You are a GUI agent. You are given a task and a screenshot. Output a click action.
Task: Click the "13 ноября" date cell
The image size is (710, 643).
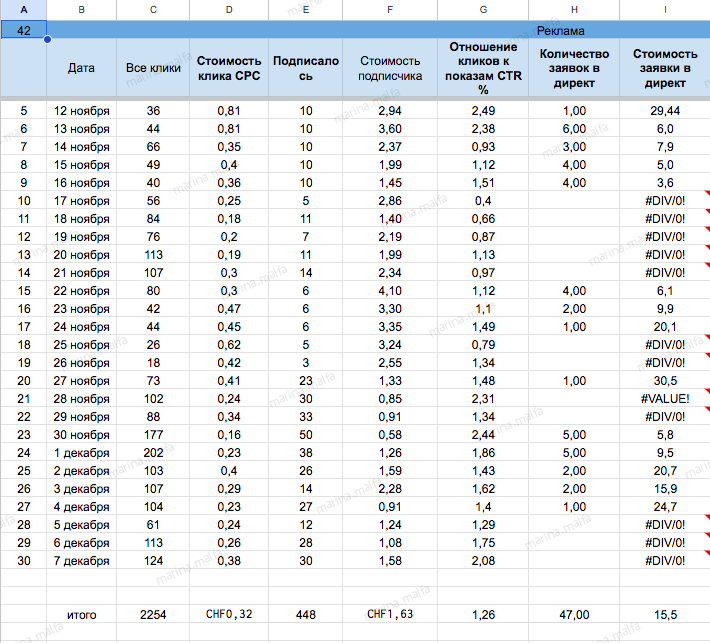pyautogui.click(x=82, y=129)
